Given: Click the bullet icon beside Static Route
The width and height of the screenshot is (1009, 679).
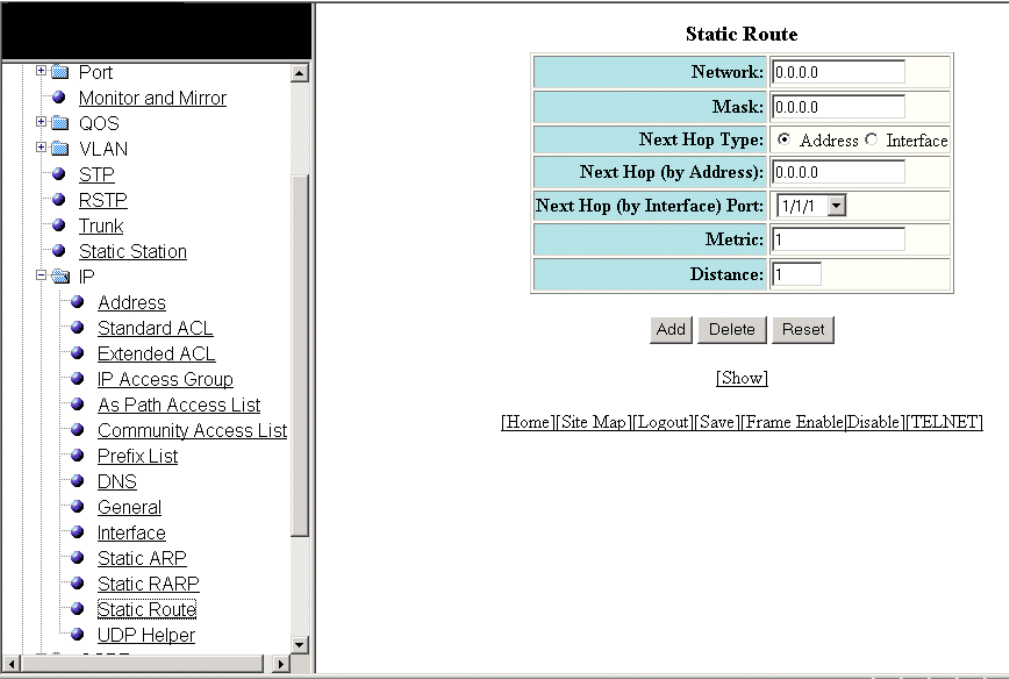Looking at the screenshot, I should 77,608.
